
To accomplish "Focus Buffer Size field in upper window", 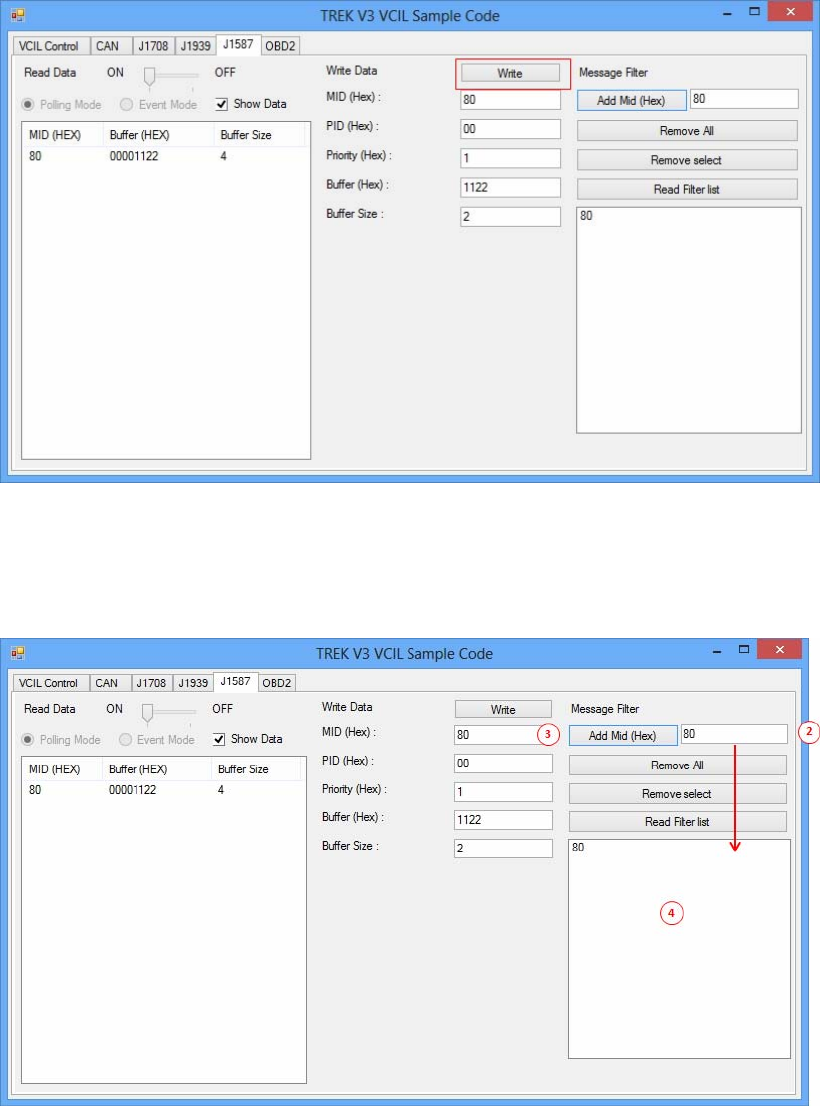I will (x=510, y=217).
